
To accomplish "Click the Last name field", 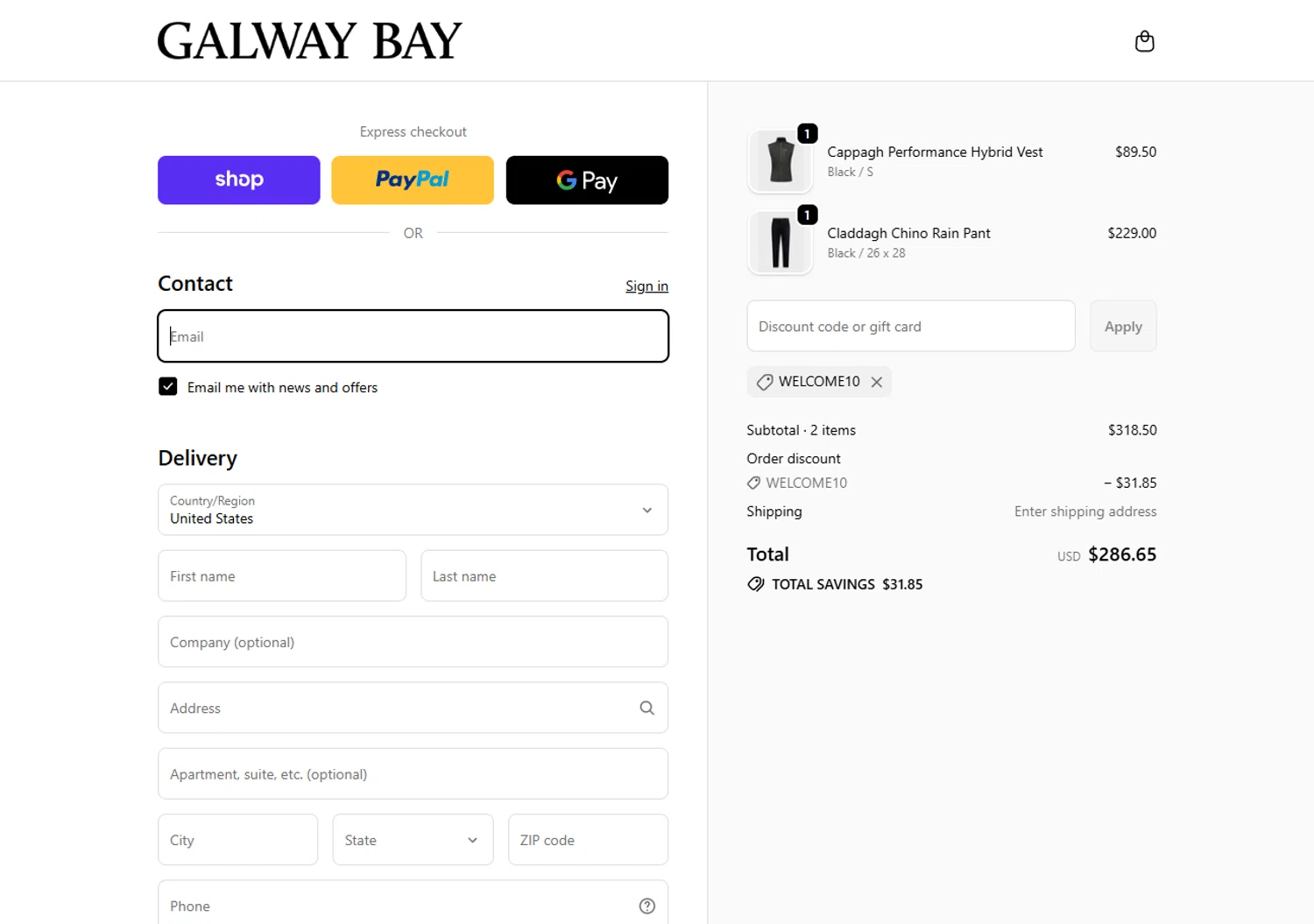I will tap(544, 575).
